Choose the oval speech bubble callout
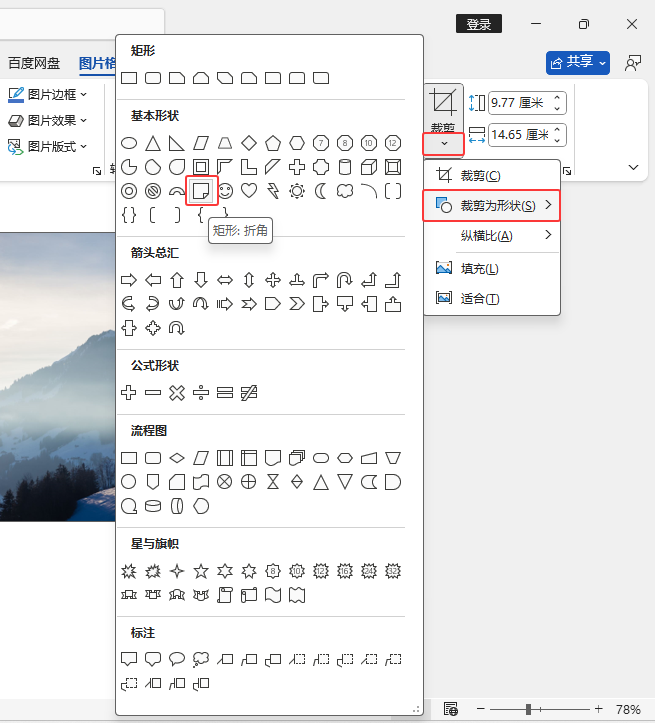Viewport: 655px width, 723px height. 177,659
